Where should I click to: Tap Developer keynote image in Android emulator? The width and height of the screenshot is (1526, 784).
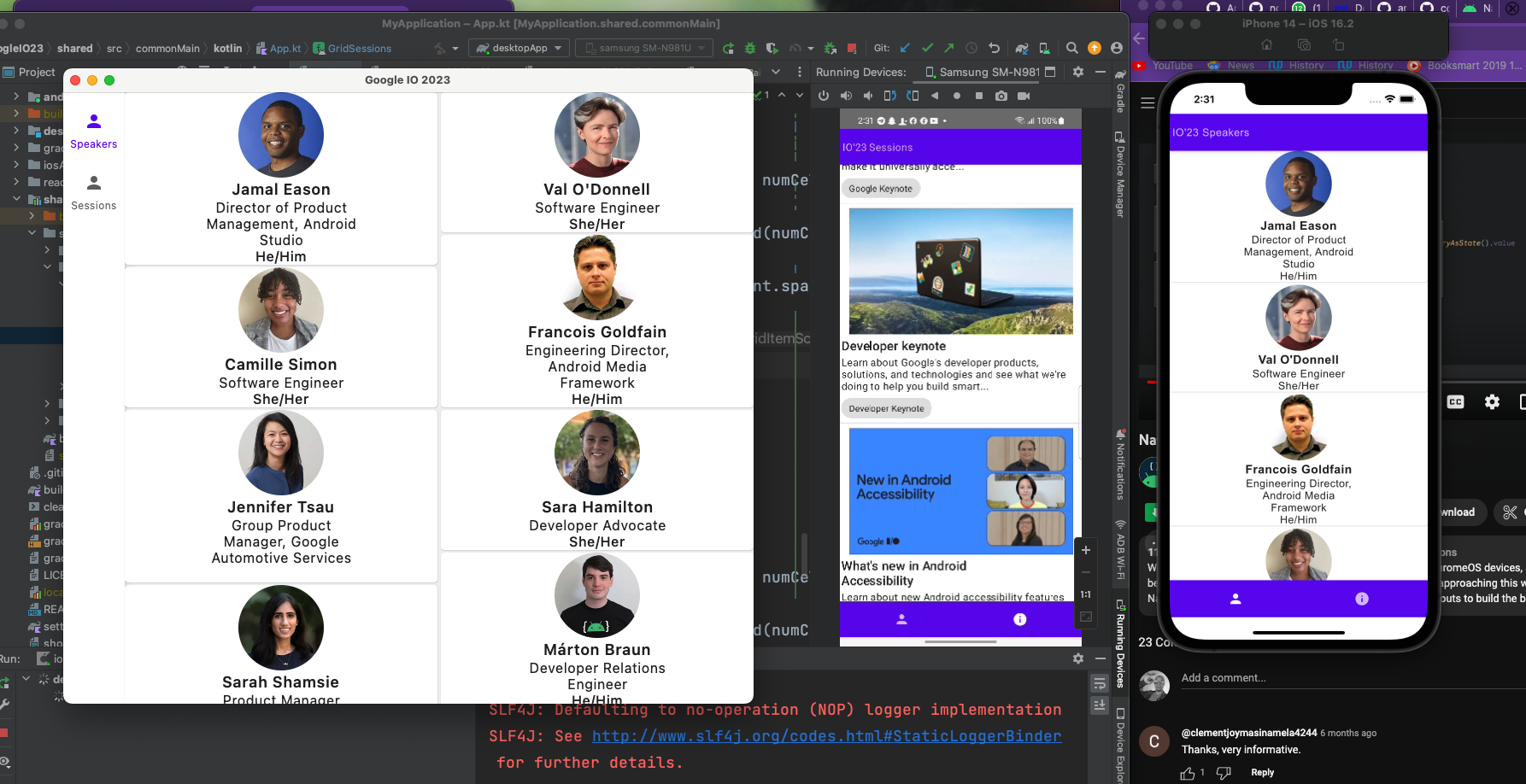click(960, 271)
